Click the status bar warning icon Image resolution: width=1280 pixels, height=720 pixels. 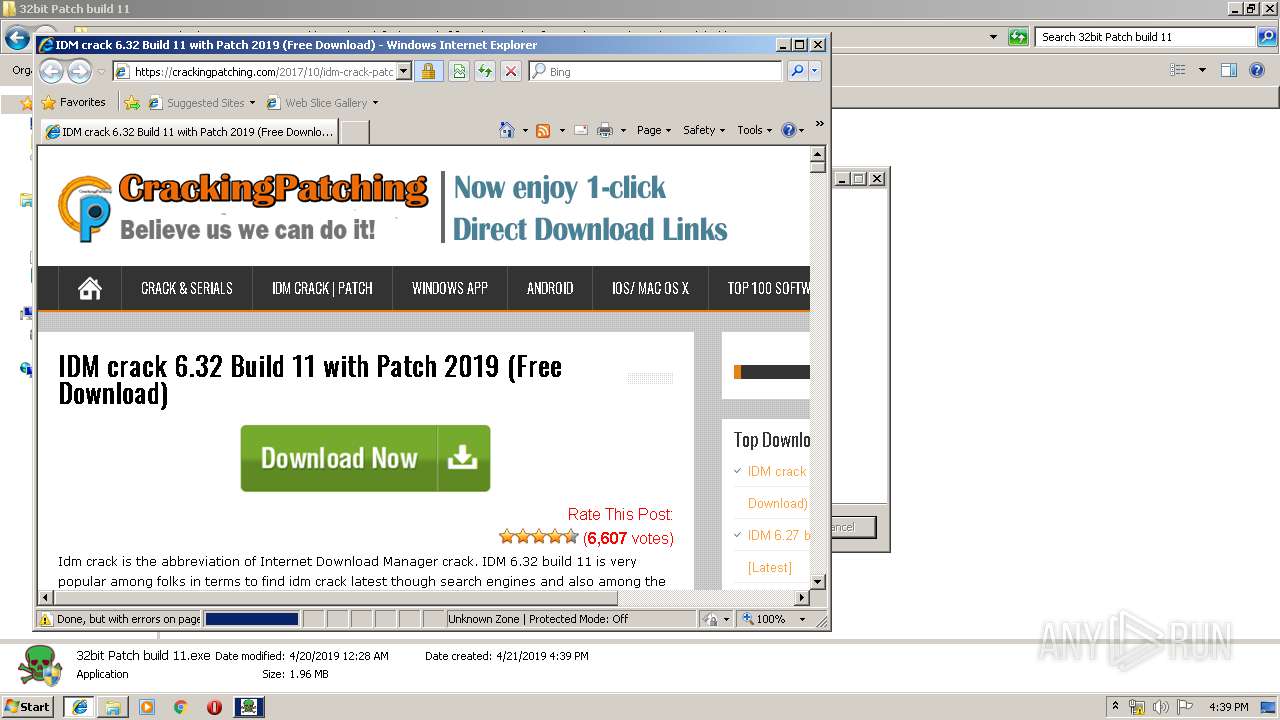pos(45,619)
